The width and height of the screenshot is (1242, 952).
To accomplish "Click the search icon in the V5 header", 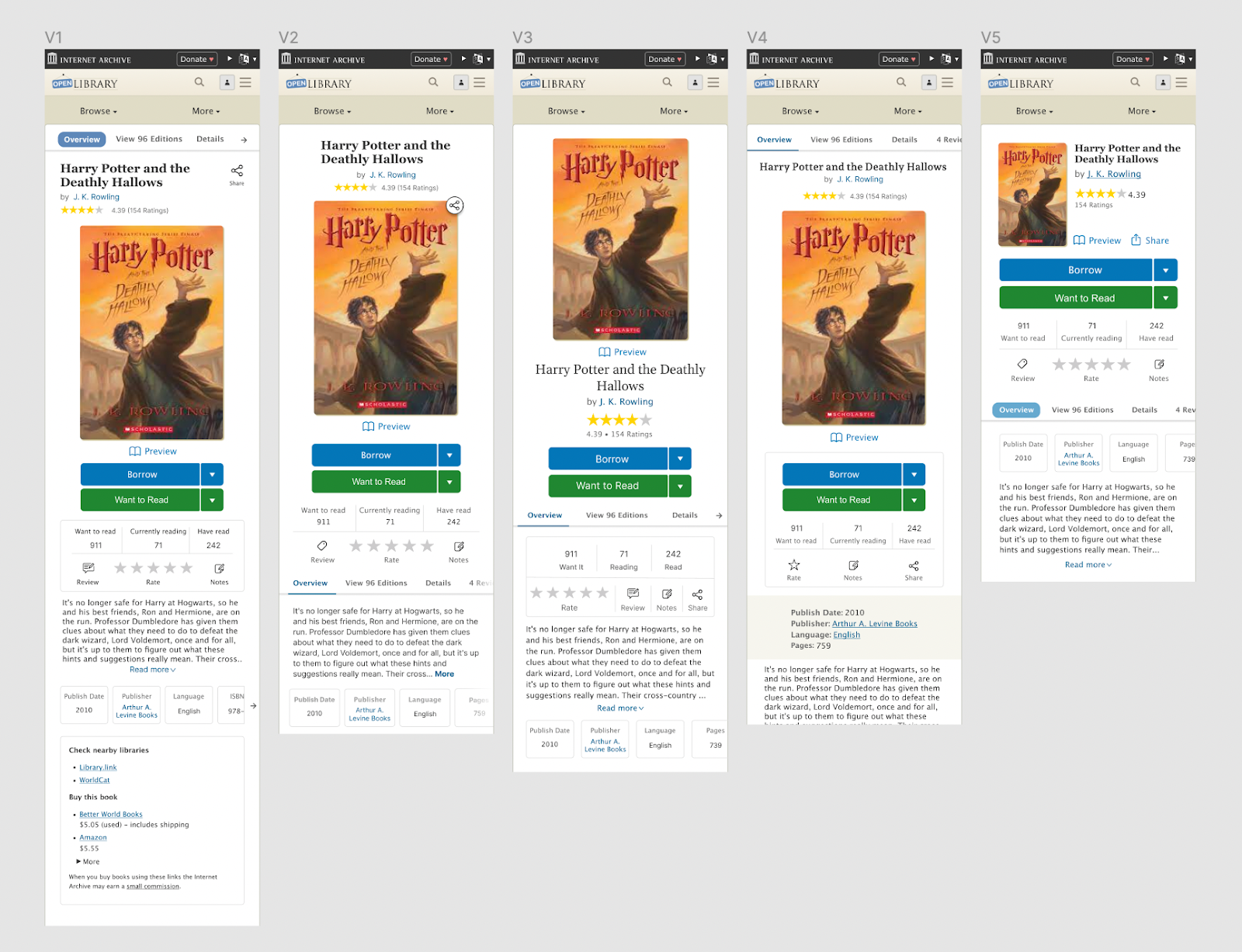I will coord(1135,82).
